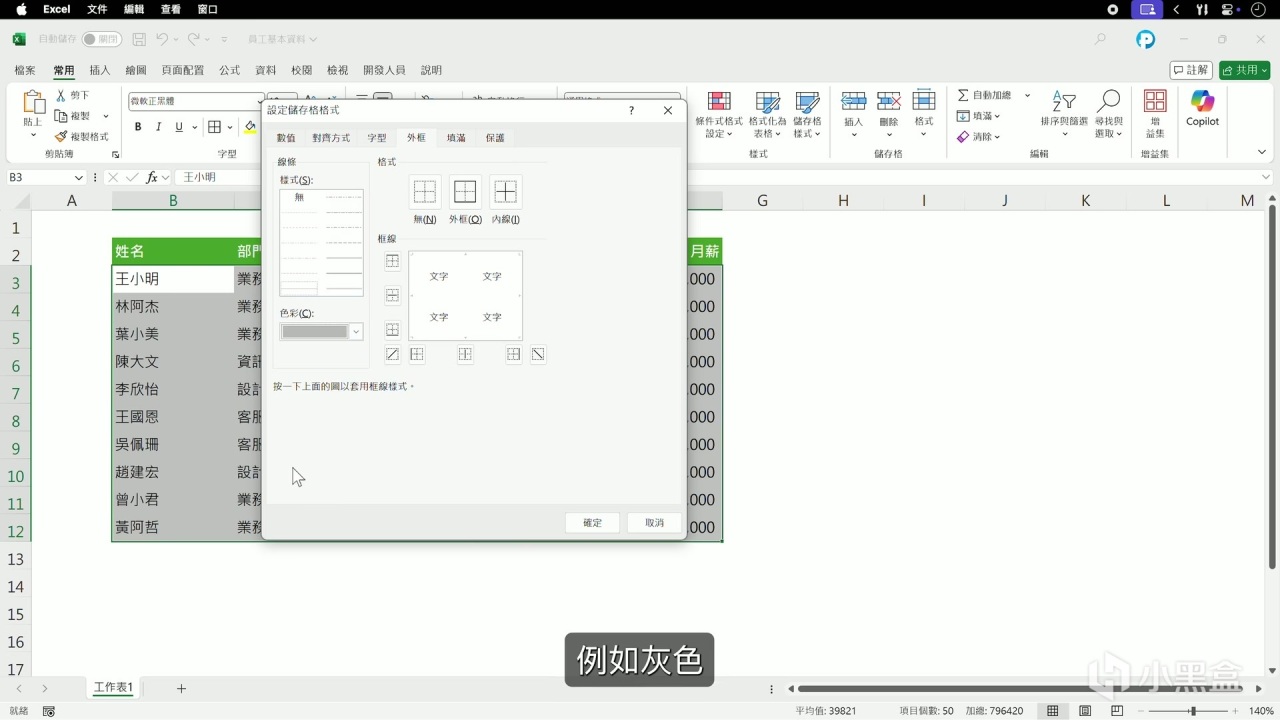This screenshot has width=1280, height=720.
Task: Open the 文件 menu in macOS menu bar
Action: point(97,9)
